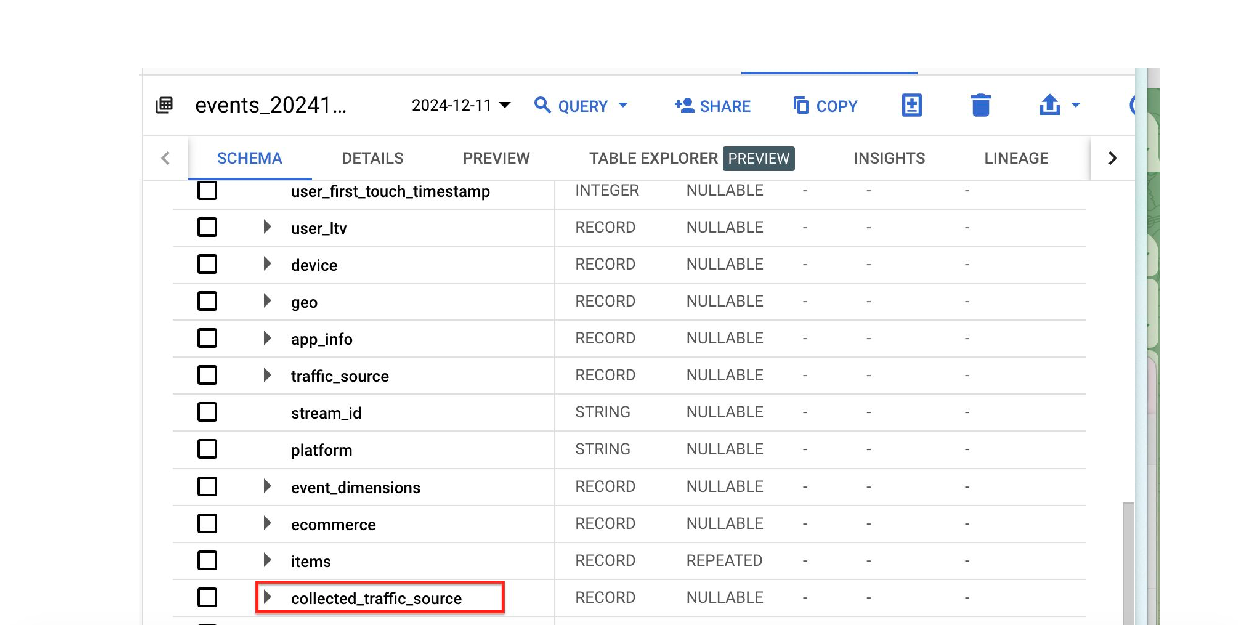Open the Lineage tab

pyautogui.click(x=1015, y=158)
